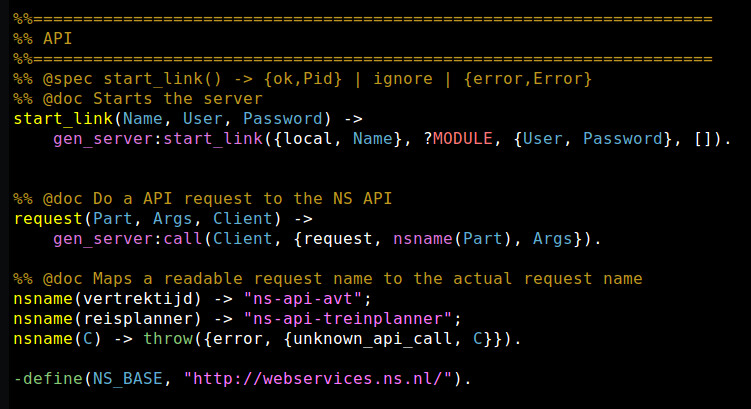Click the API comment heading

[57, 38]
